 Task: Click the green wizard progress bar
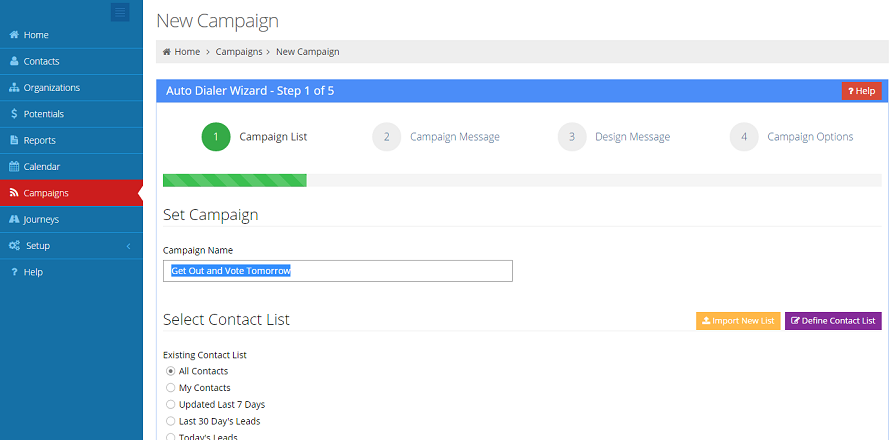(235, 180)
